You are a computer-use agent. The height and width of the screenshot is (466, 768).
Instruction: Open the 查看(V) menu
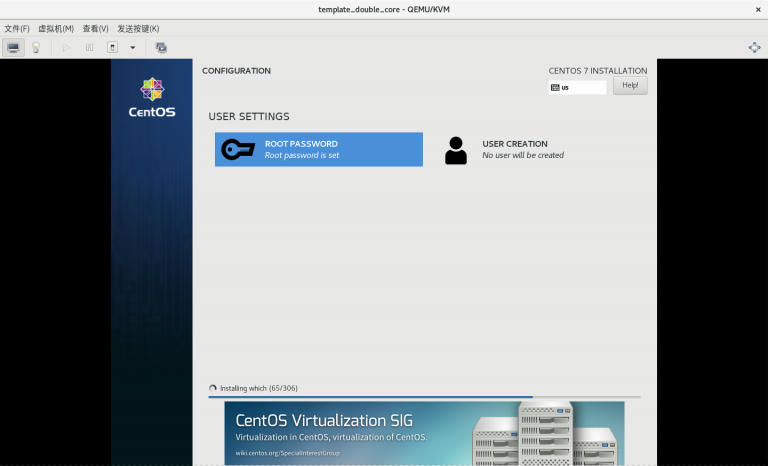(95, 28)
